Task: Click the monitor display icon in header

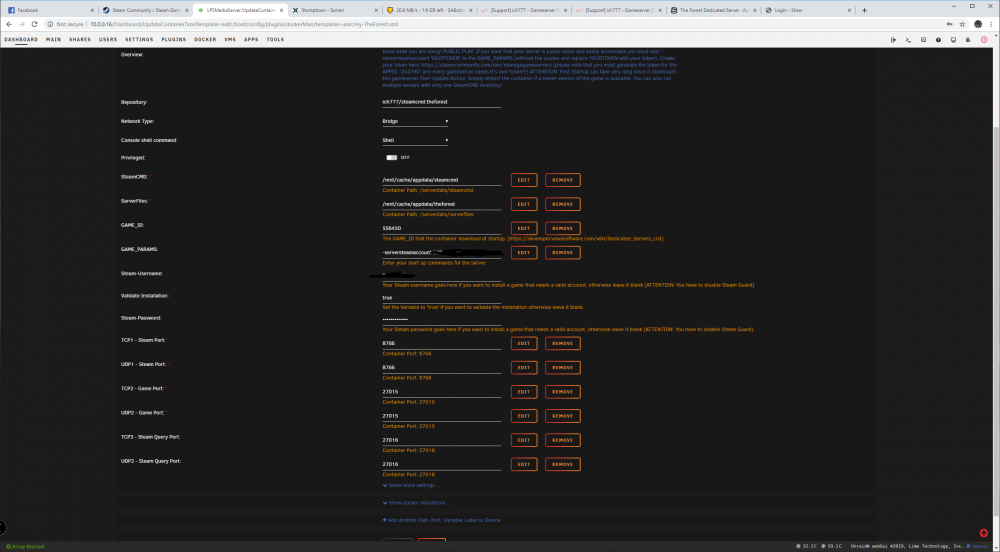Action: [x=953, y=40]
